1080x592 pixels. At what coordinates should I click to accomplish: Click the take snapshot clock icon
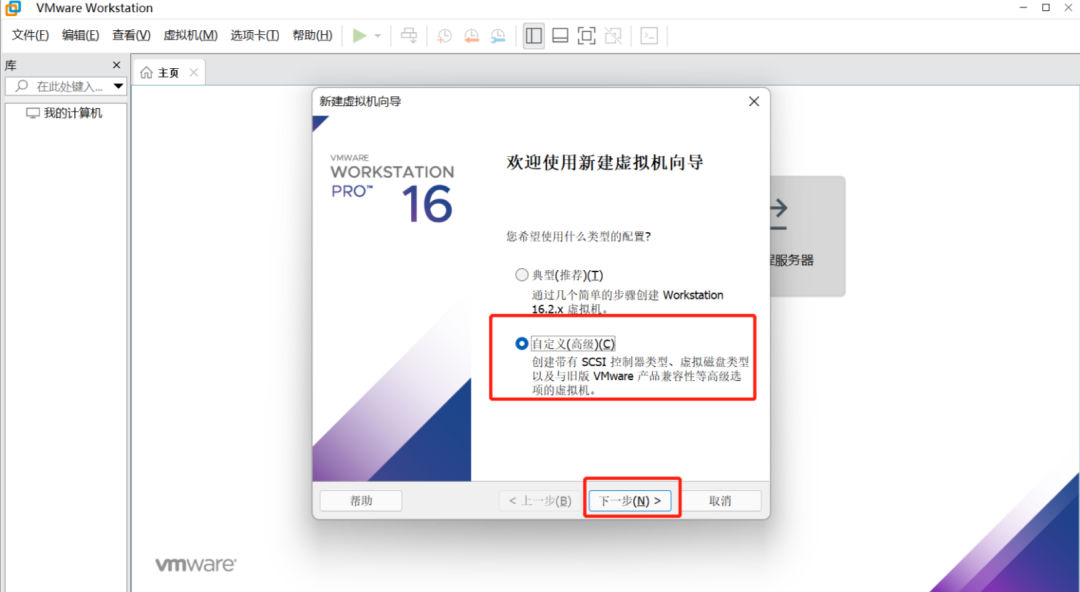click(444, 36)
